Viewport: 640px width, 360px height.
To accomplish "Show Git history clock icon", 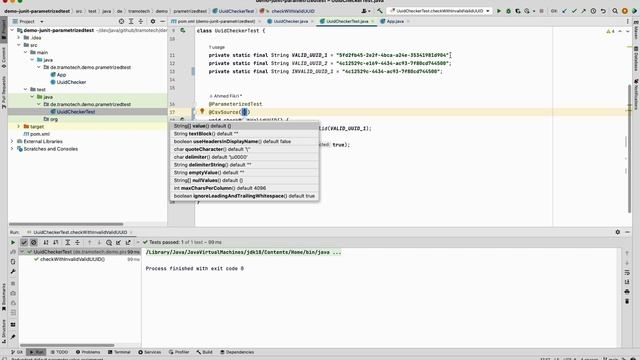I will coord(593,11).
